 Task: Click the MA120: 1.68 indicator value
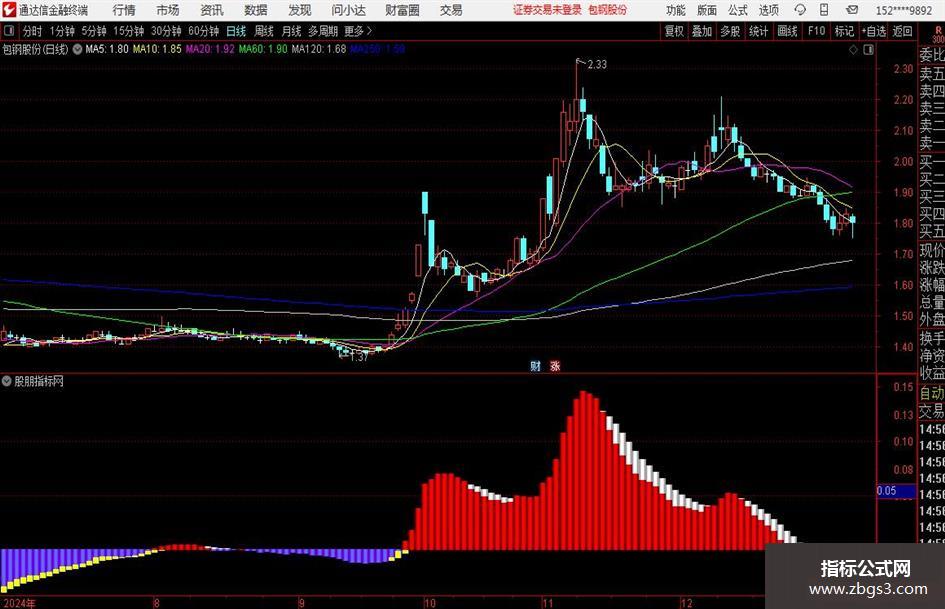click(319, 49)
